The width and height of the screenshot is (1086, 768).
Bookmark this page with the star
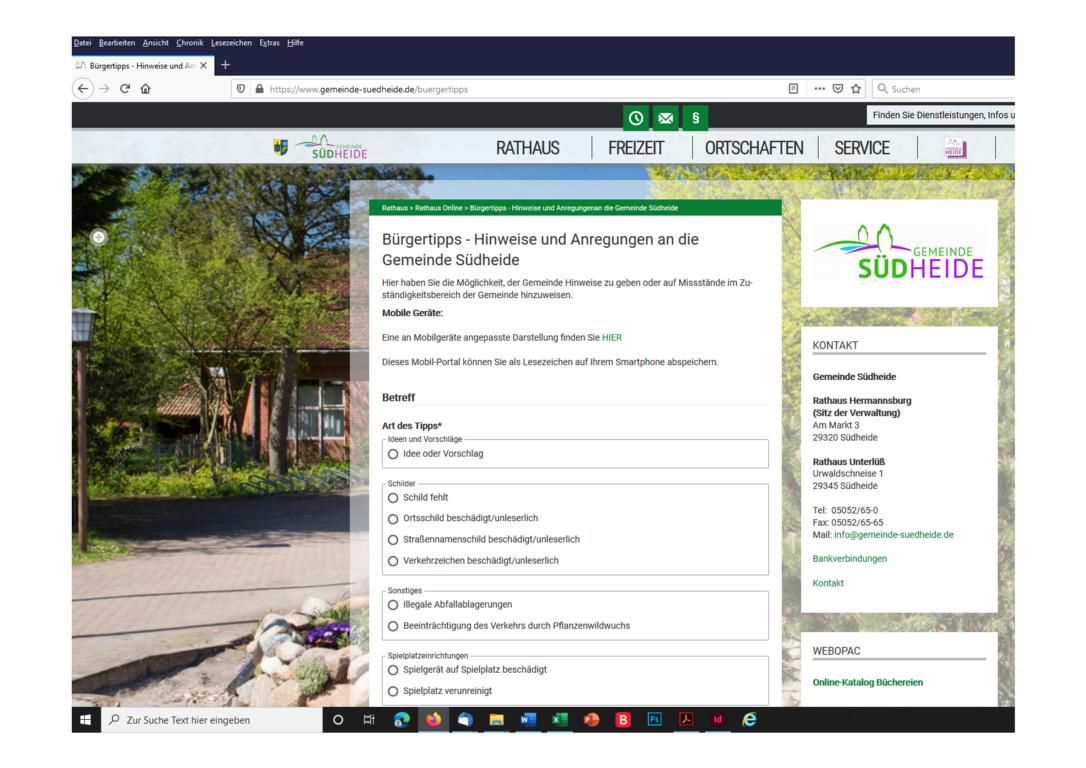click(856, 89)
